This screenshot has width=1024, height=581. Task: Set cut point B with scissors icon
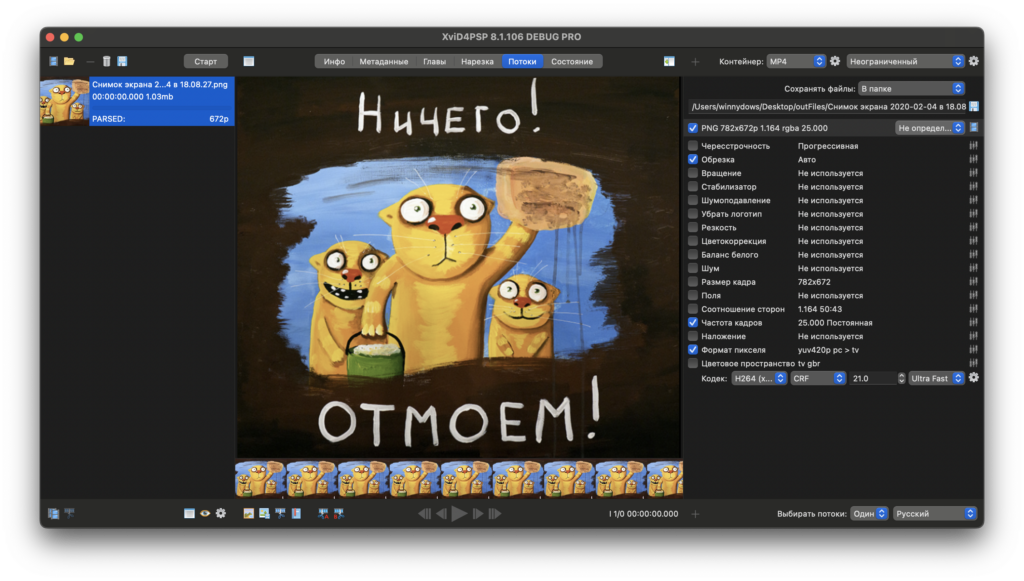339,514
